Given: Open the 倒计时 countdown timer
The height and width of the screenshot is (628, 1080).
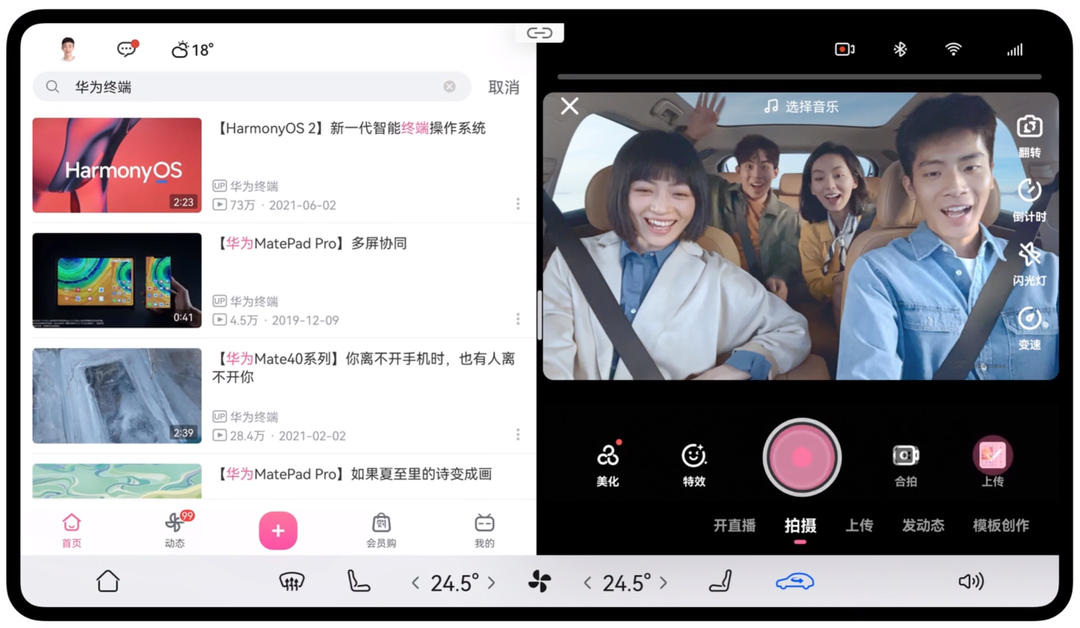Looking at the screenshot, I should click(x=1029, y=192).
